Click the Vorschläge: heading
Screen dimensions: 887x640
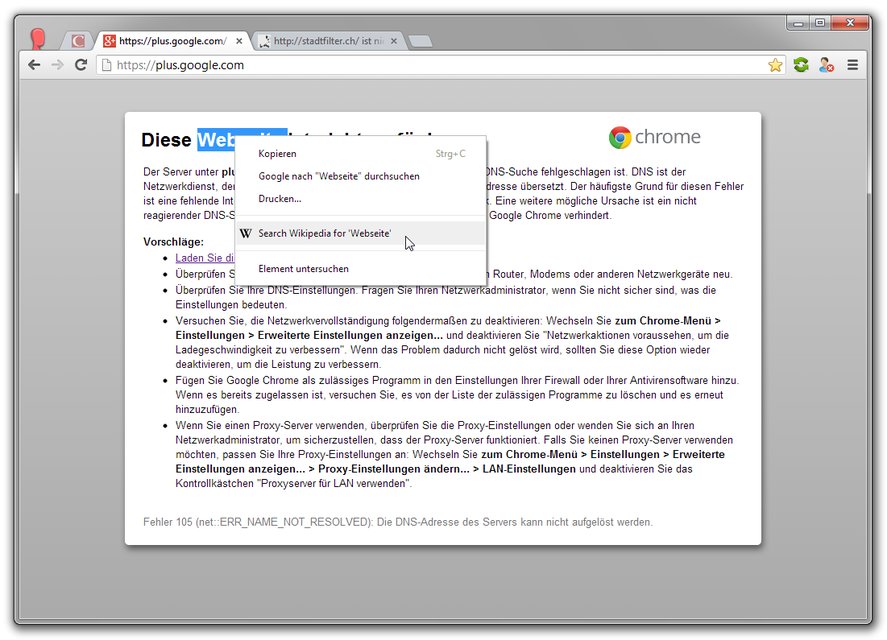click(173, 242)
